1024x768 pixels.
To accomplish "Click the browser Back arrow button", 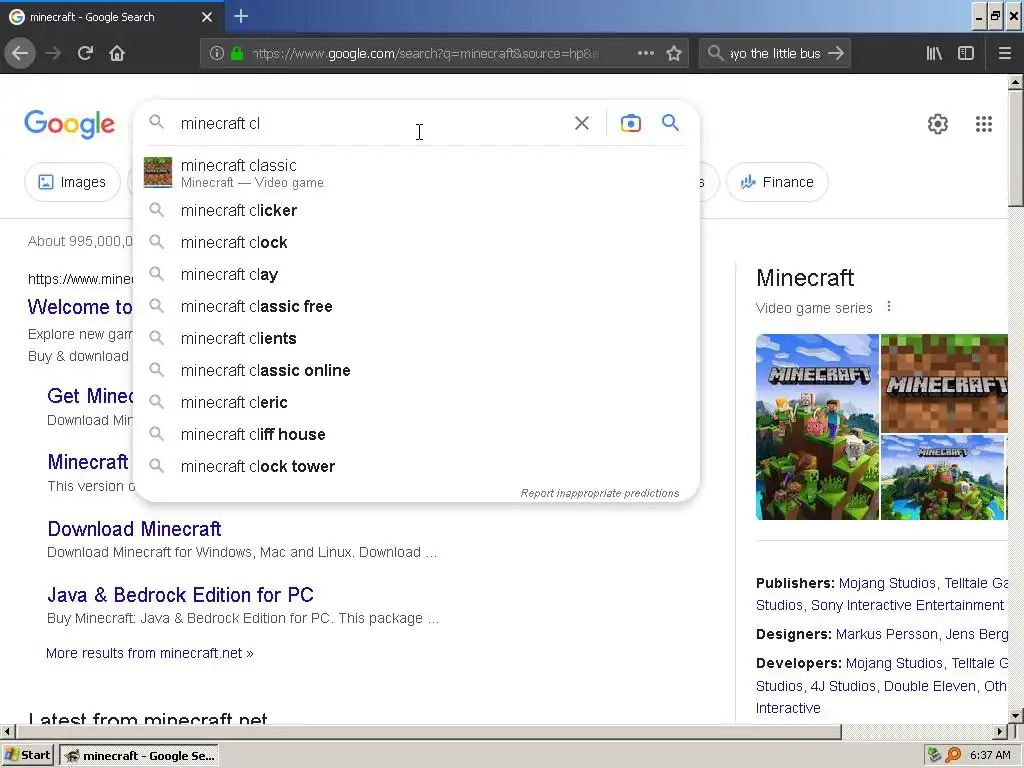I will pos(20,54).
